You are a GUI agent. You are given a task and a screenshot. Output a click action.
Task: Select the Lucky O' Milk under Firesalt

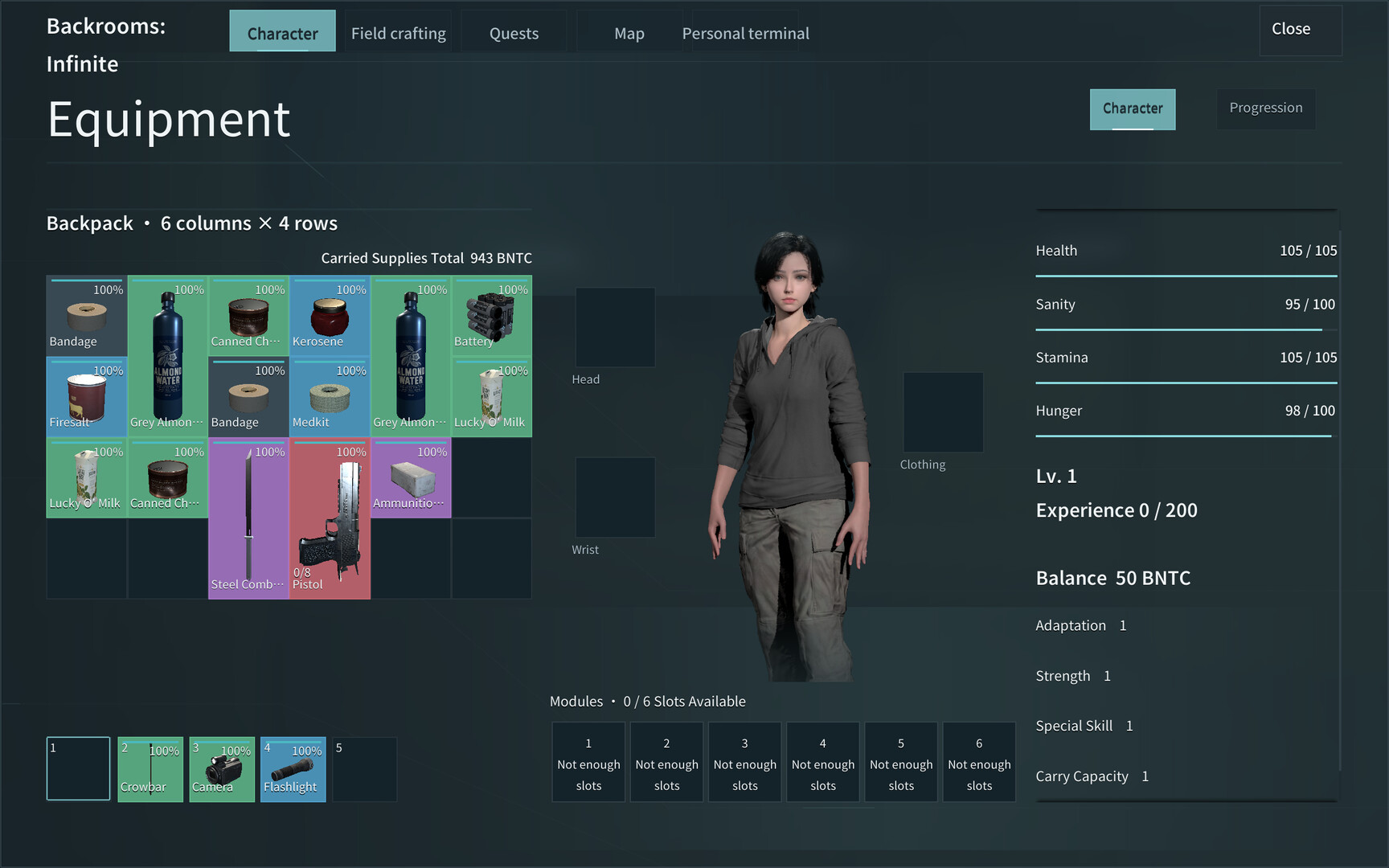pyautogui.click(x=87, y=478)
